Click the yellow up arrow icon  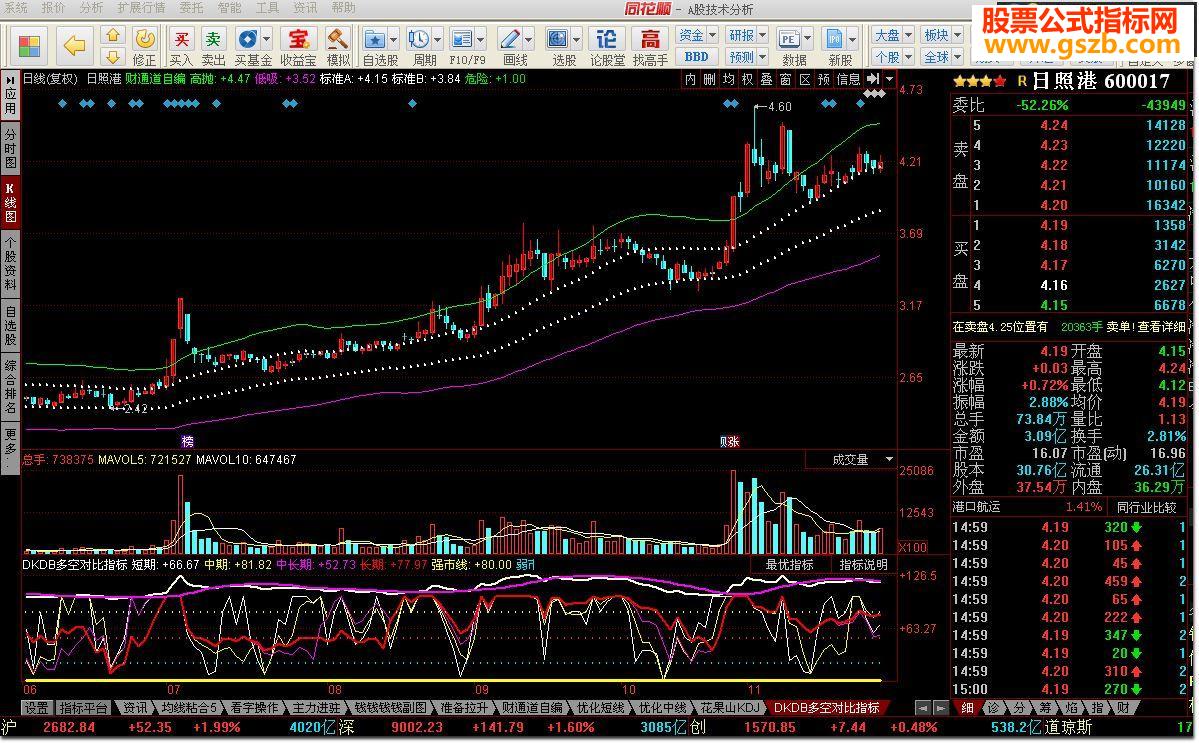tap(112, 36)
